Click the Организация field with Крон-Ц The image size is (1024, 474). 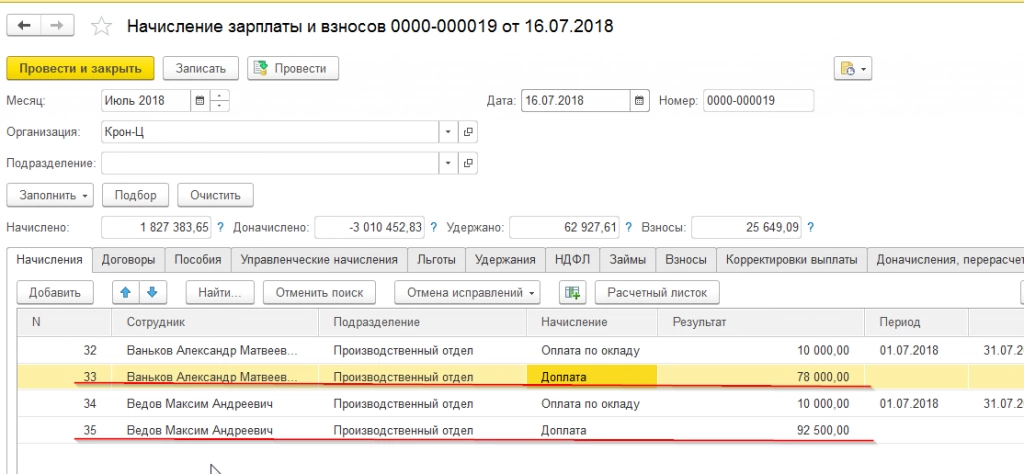tap(270, 132)
